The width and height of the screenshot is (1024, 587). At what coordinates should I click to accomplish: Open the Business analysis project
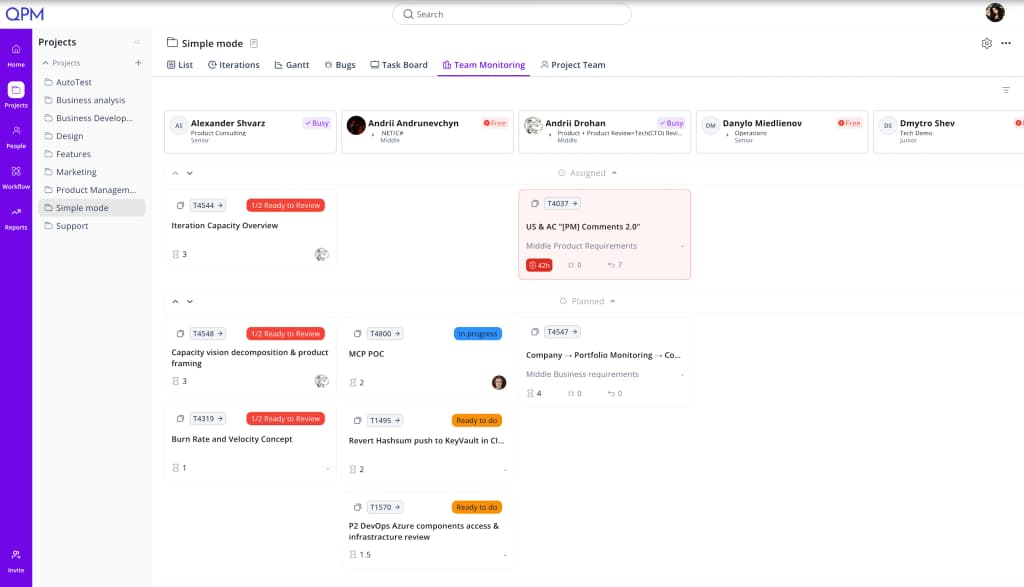[91, 100]
